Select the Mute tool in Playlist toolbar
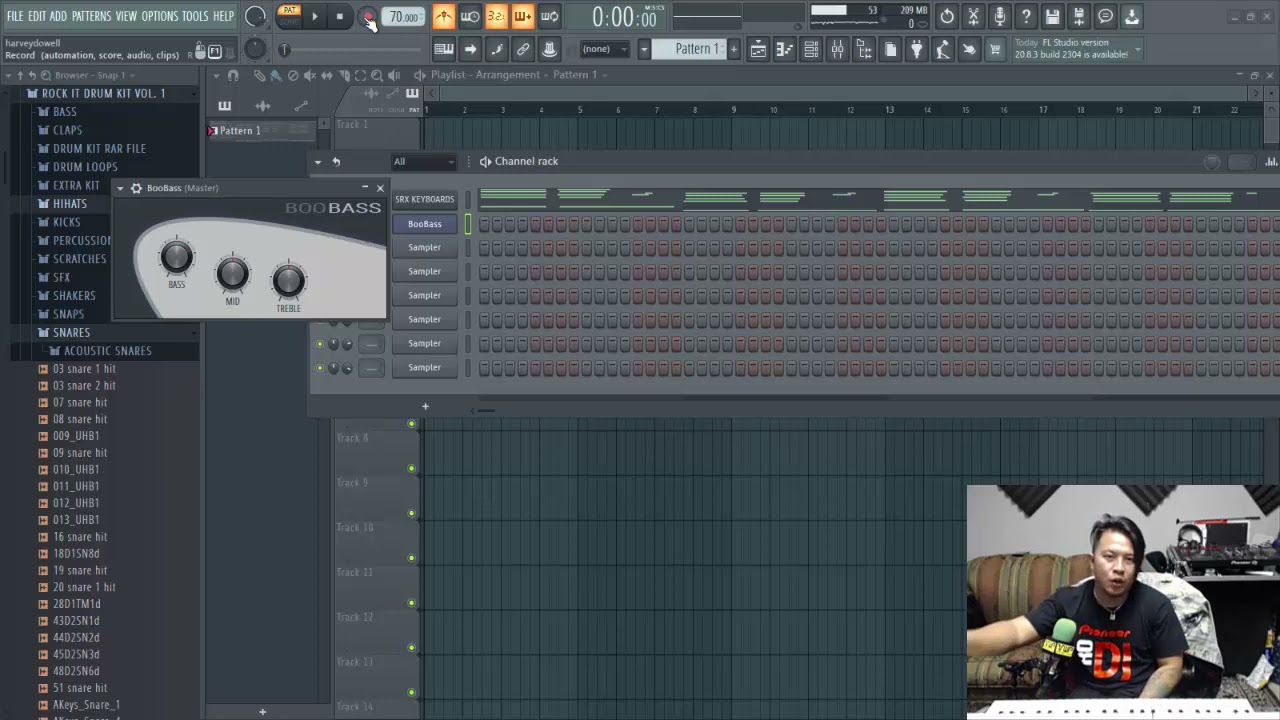Screen dimensions: 1280x720 pyautogui.click(x=310, y=75)
